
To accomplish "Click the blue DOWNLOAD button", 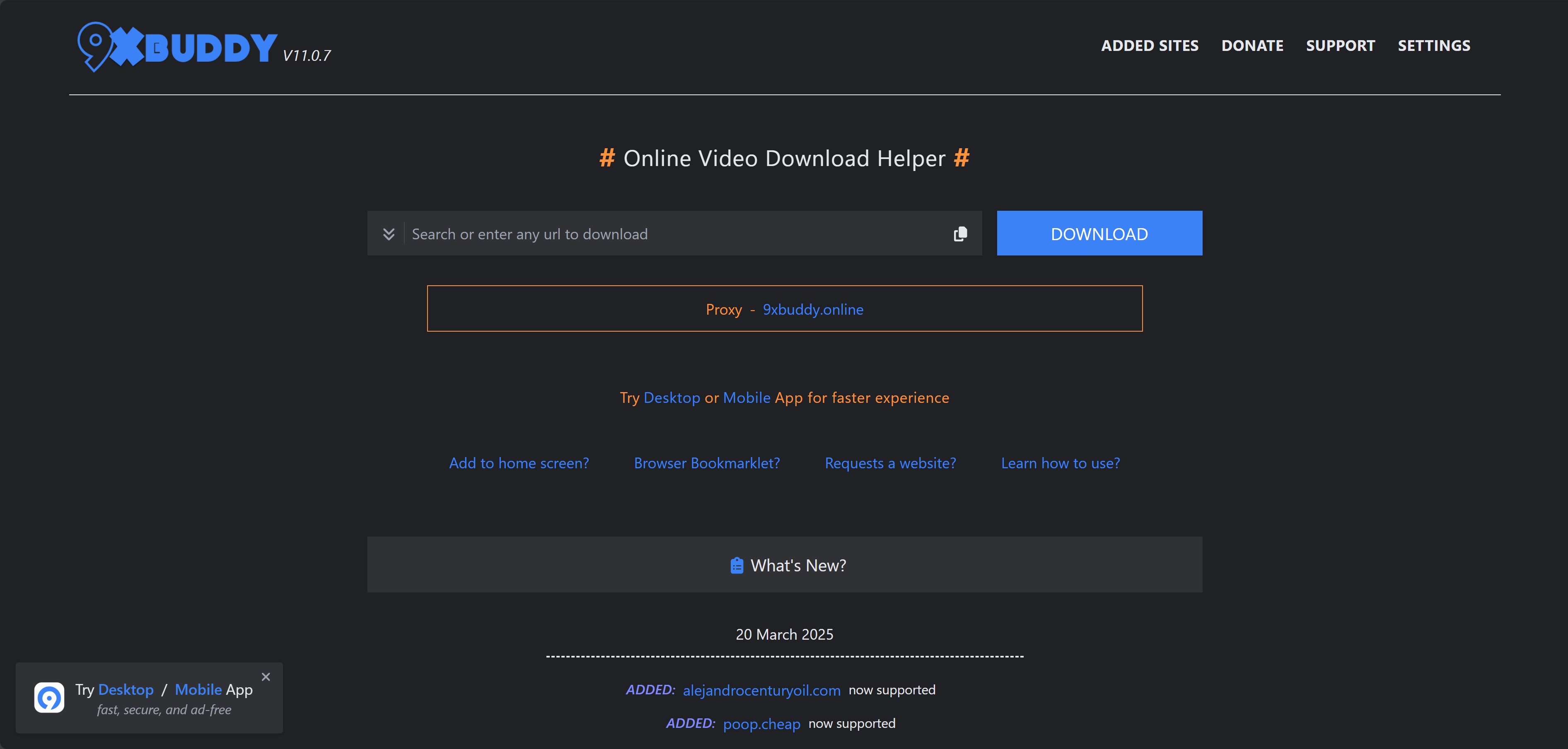I will (x=1099, y=233).
